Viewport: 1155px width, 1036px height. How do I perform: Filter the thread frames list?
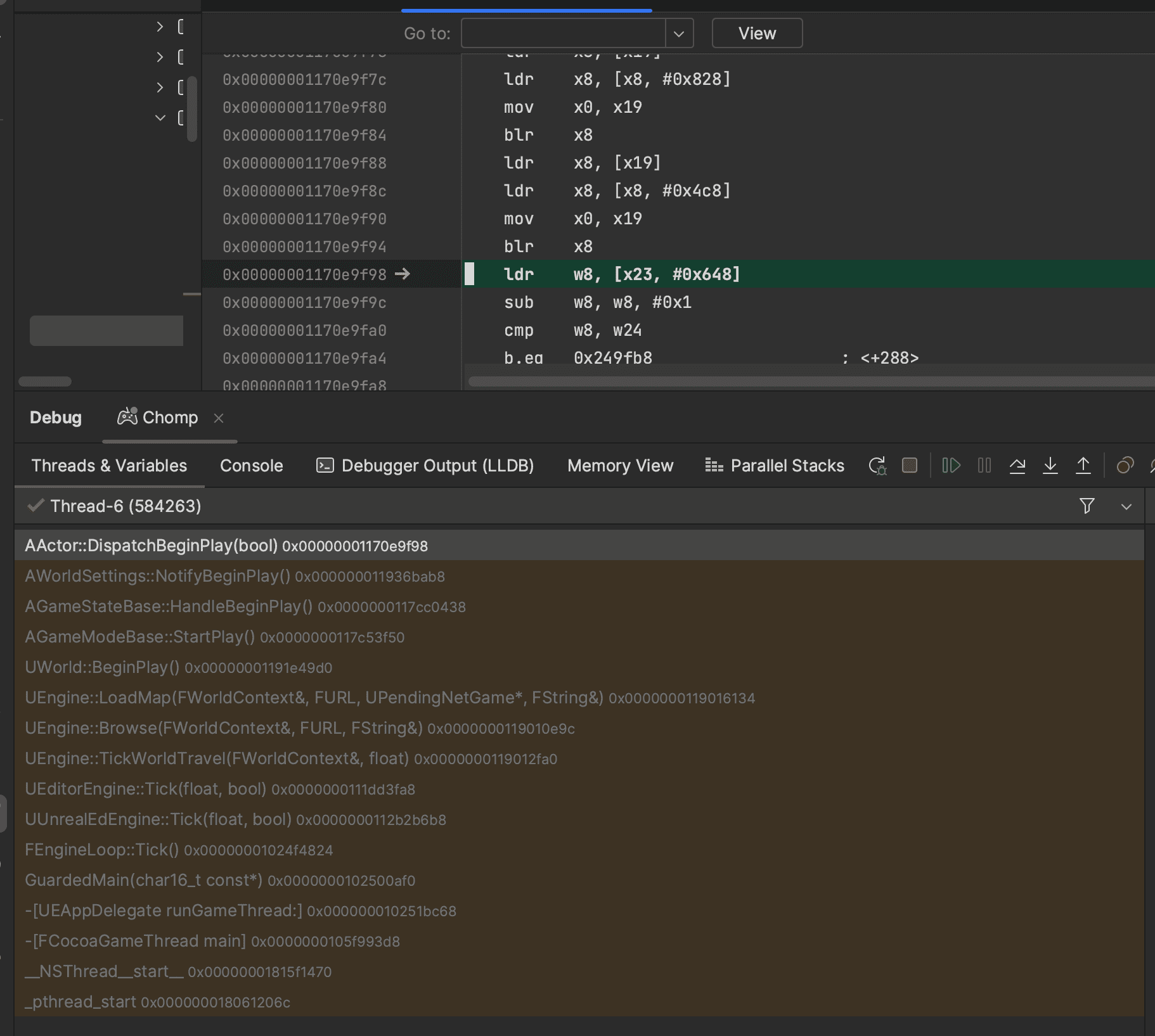point(1087,506)
